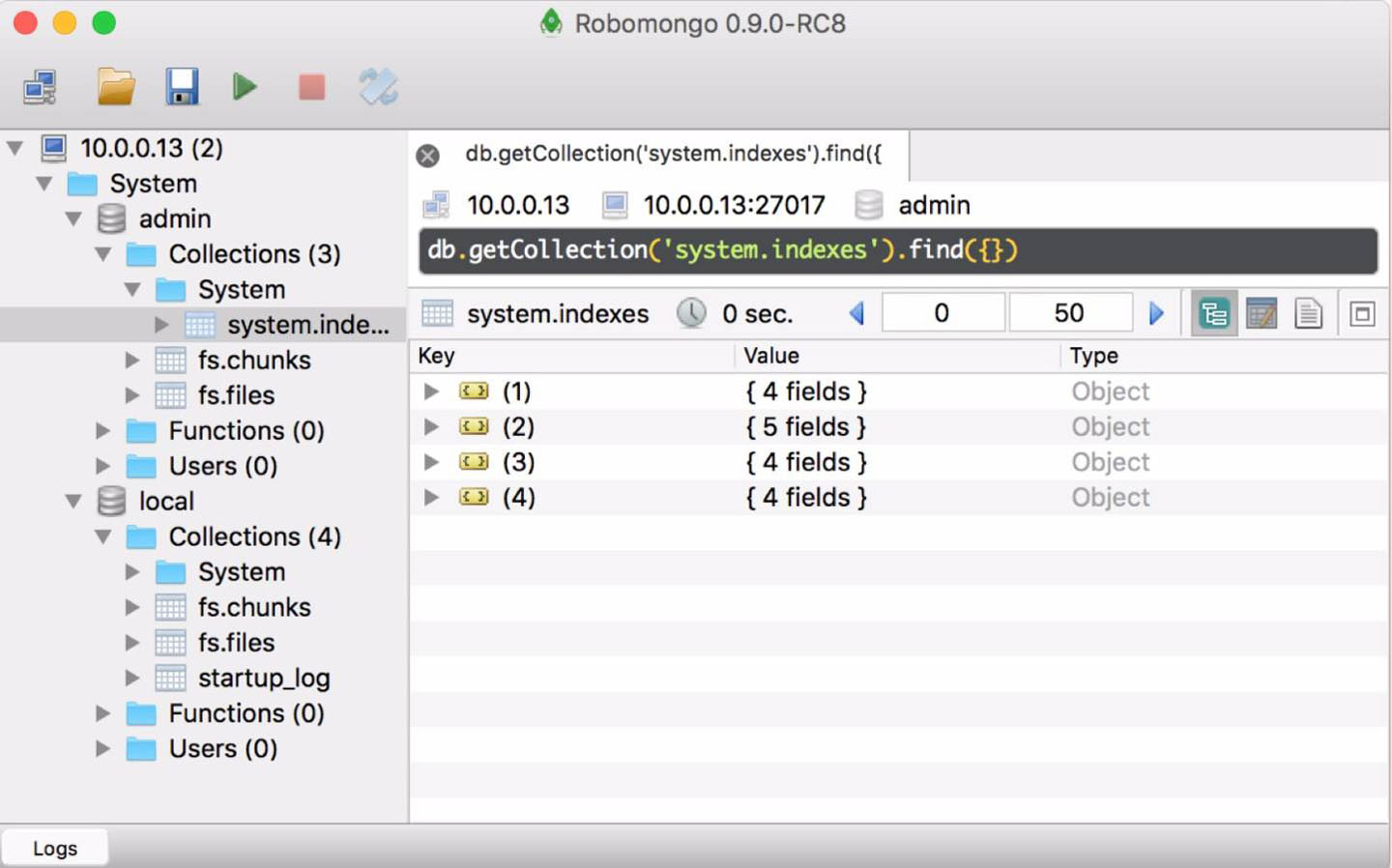Switch results to tree view mode
The height and width of the screenshot is (868, 1392).
(1213, 314)
